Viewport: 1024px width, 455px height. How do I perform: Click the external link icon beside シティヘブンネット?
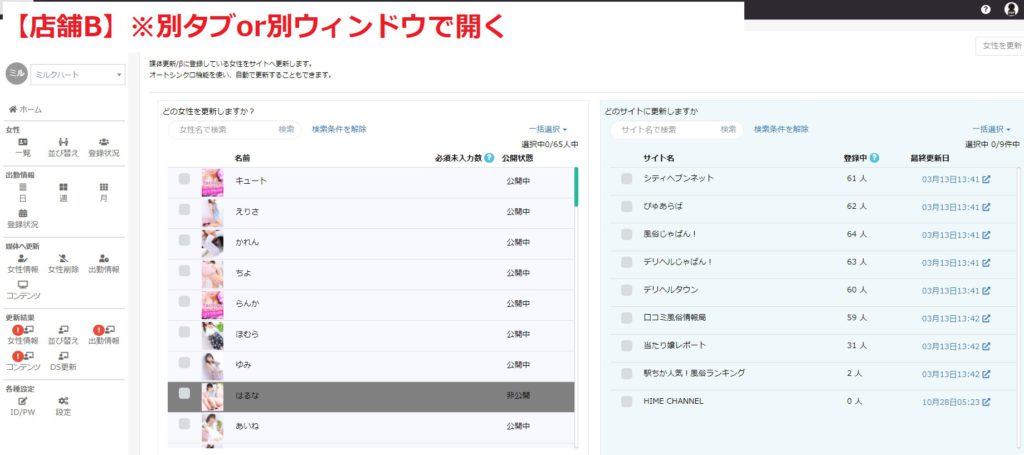[986, 179]
